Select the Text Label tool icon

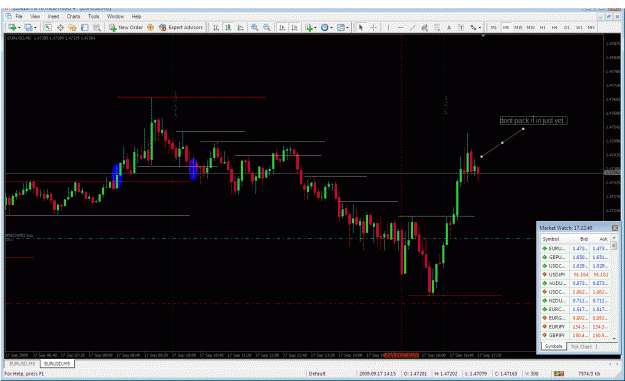click(x=461, y=27)
